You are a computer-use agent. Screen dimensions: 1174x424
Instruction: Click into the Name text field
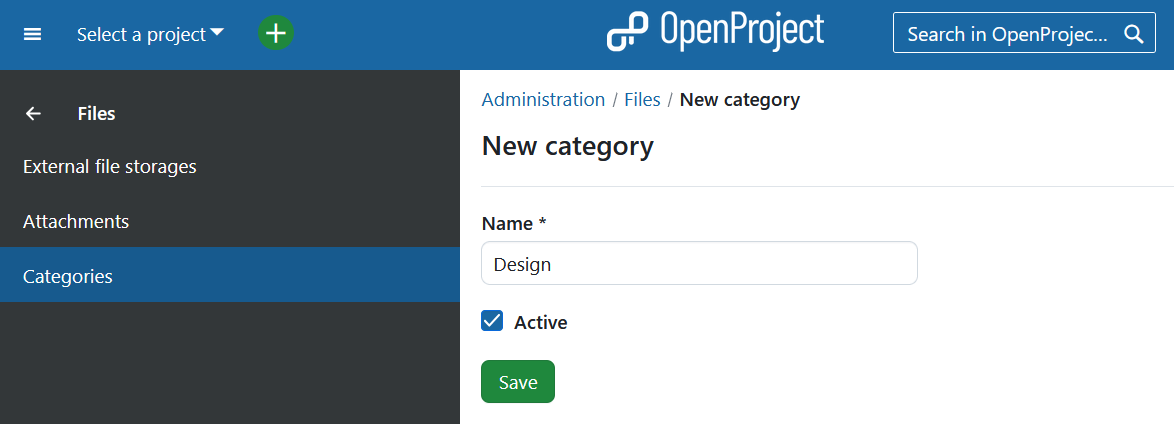coord(699,264)
